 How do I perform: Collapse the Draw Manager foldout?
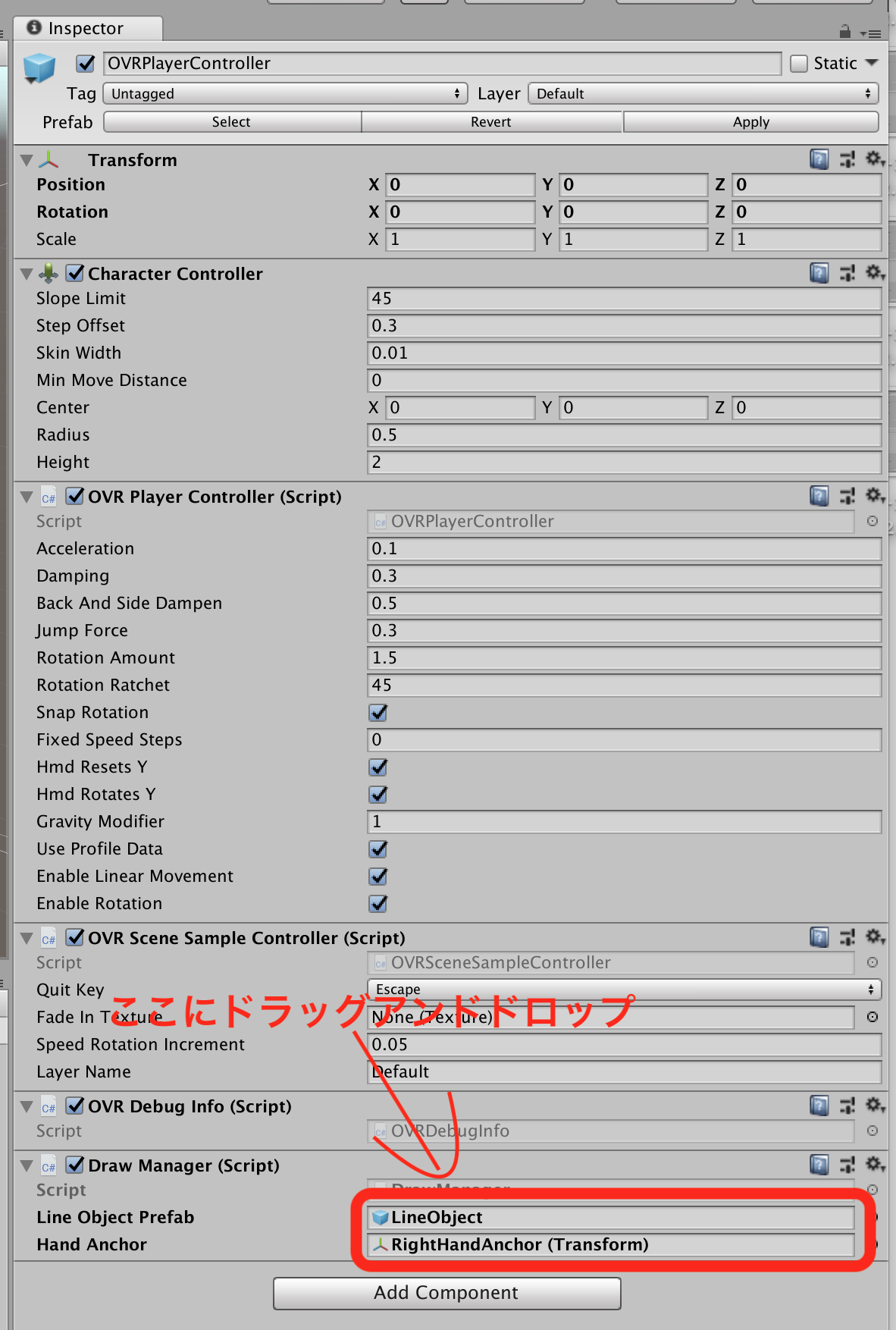[x=27, y=1165]
